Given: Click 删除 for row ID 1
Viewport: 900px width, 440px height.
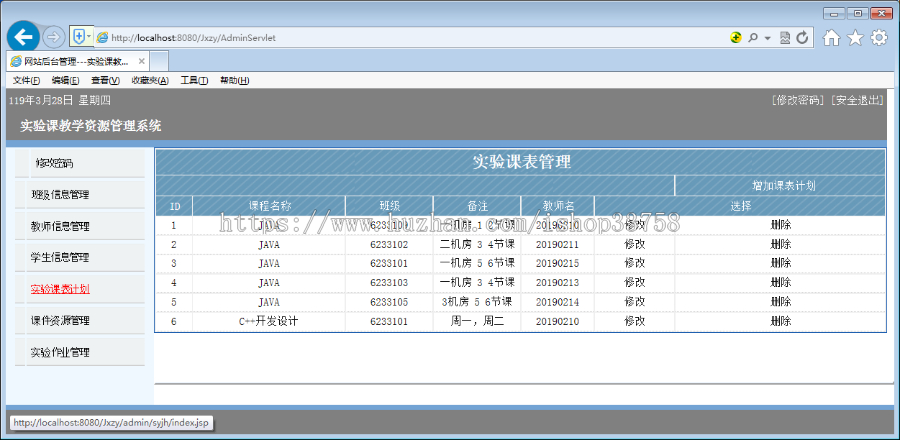Looking at the screenshot, I should (781, 225).
